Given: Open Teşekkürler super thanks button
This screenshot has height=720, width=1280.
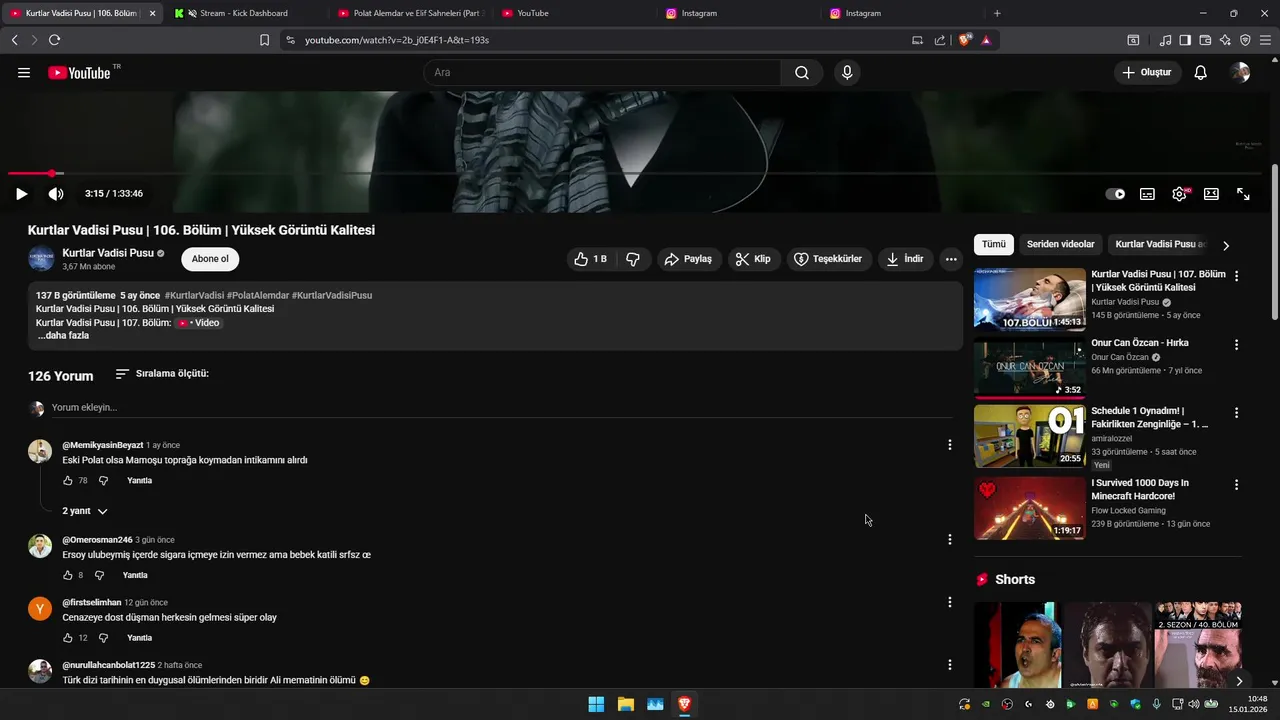Looking at the screenshot, I should click(827, 259).
